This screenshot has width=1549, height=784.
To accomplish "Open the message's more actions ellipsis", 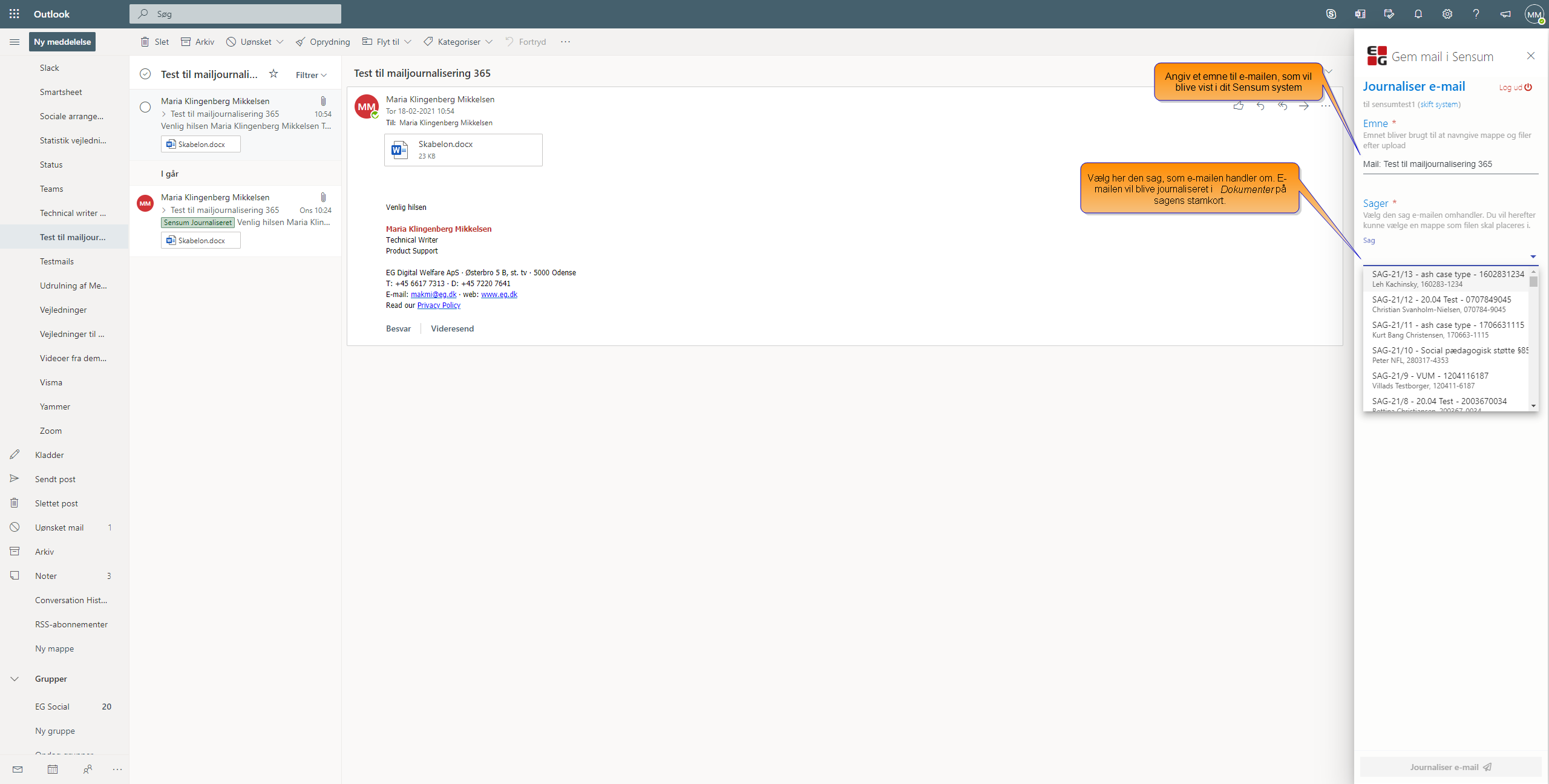I will coord(1326,106).
